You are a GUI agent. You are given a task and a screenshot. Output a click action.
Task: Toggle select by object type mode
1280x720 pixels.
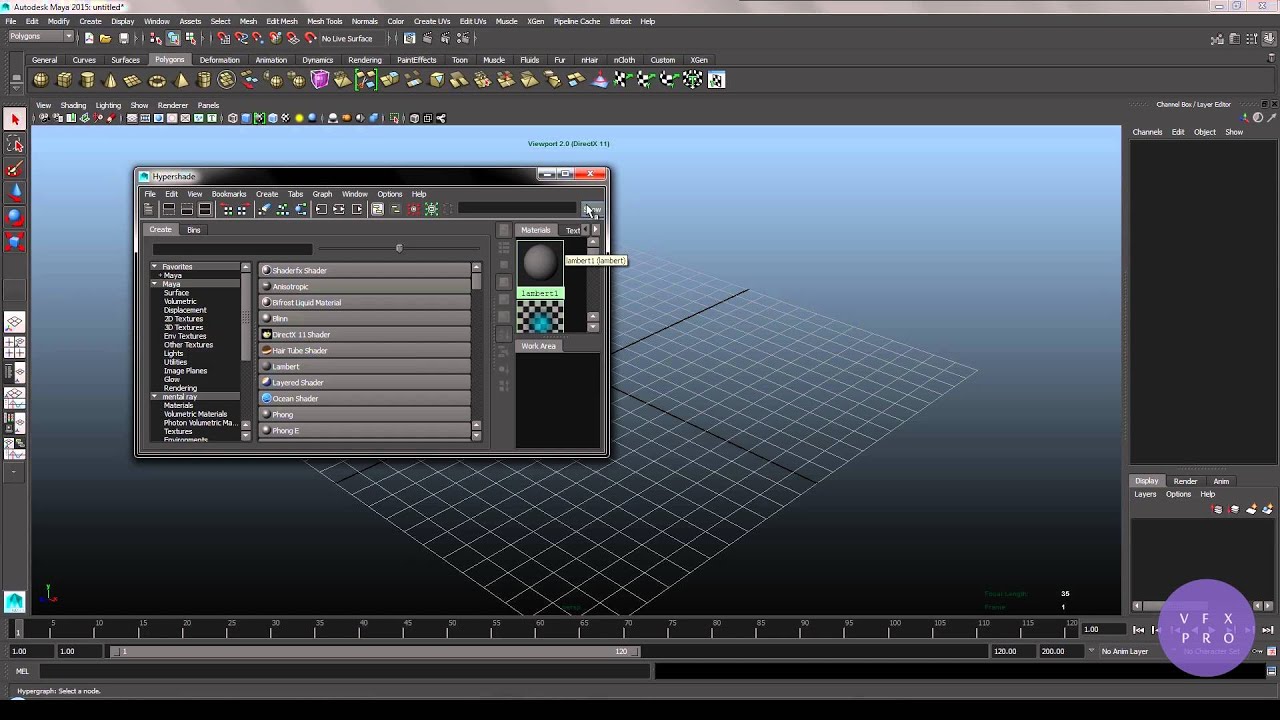click(x=173, y=38)
